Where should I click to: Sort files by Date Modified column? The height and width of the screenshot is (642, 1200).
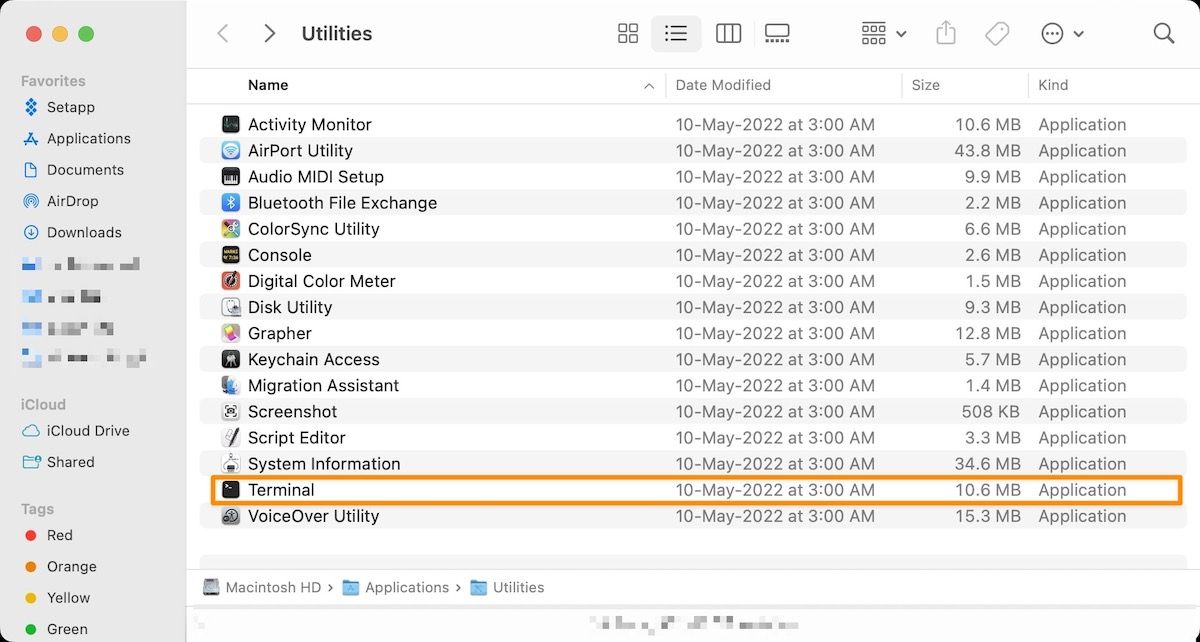(723, 86)
